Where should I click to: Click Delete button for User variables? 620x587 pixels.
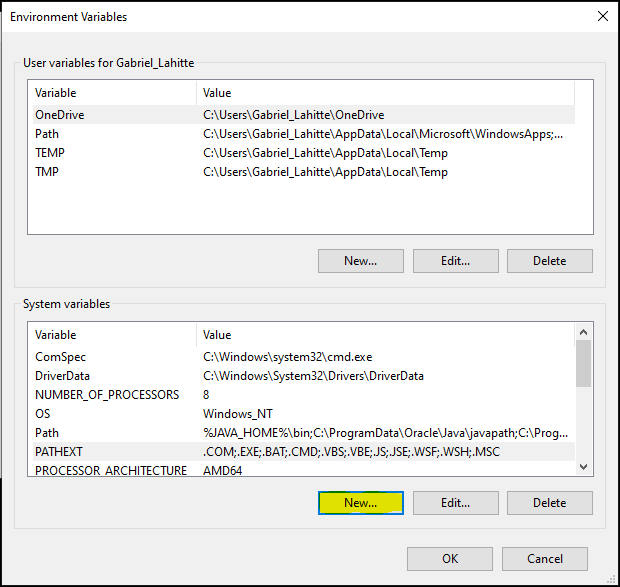(549, 261)
